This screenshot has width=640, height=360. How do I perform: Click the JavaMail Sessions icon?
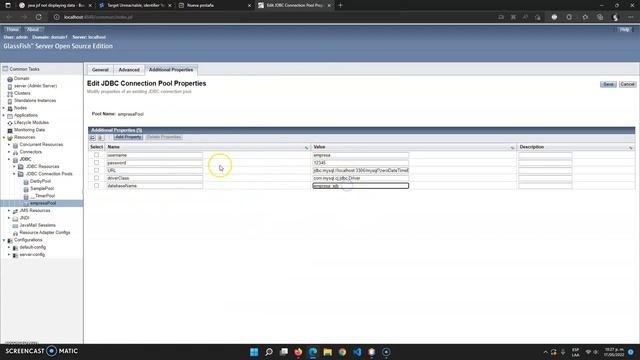(x=15, y=225)
